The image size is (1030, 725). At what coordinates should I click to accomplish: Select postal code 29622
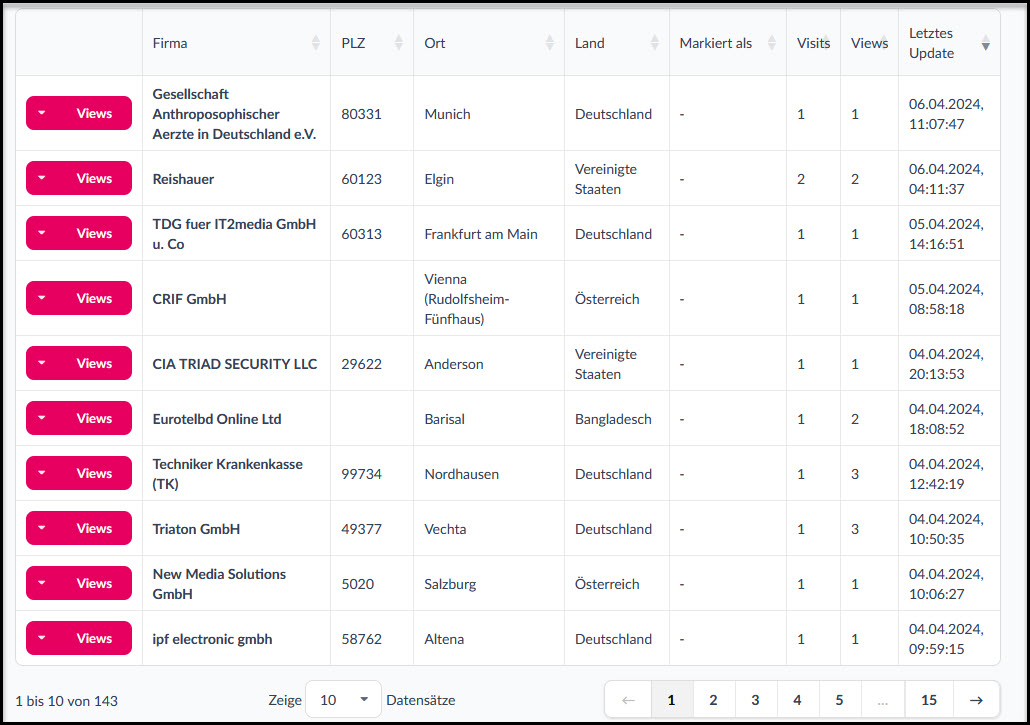(x=361, y=364)
